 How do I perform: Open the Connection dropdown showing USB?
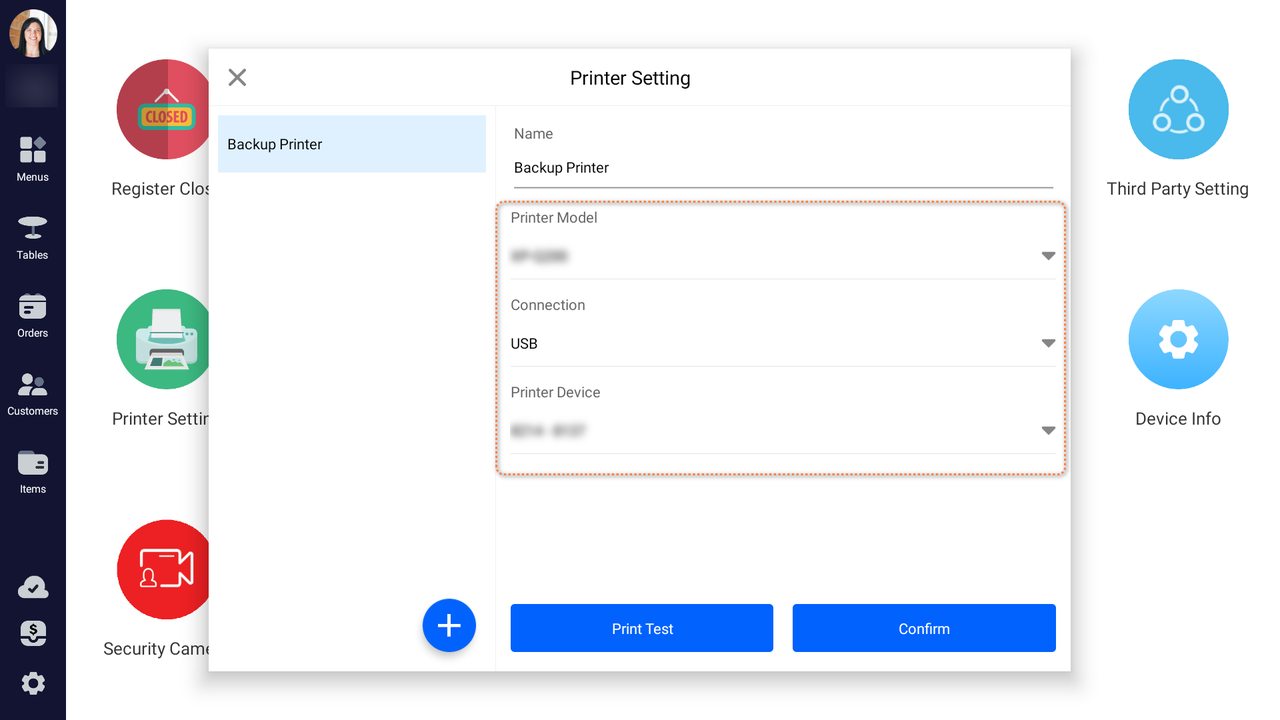coord(782,343)
